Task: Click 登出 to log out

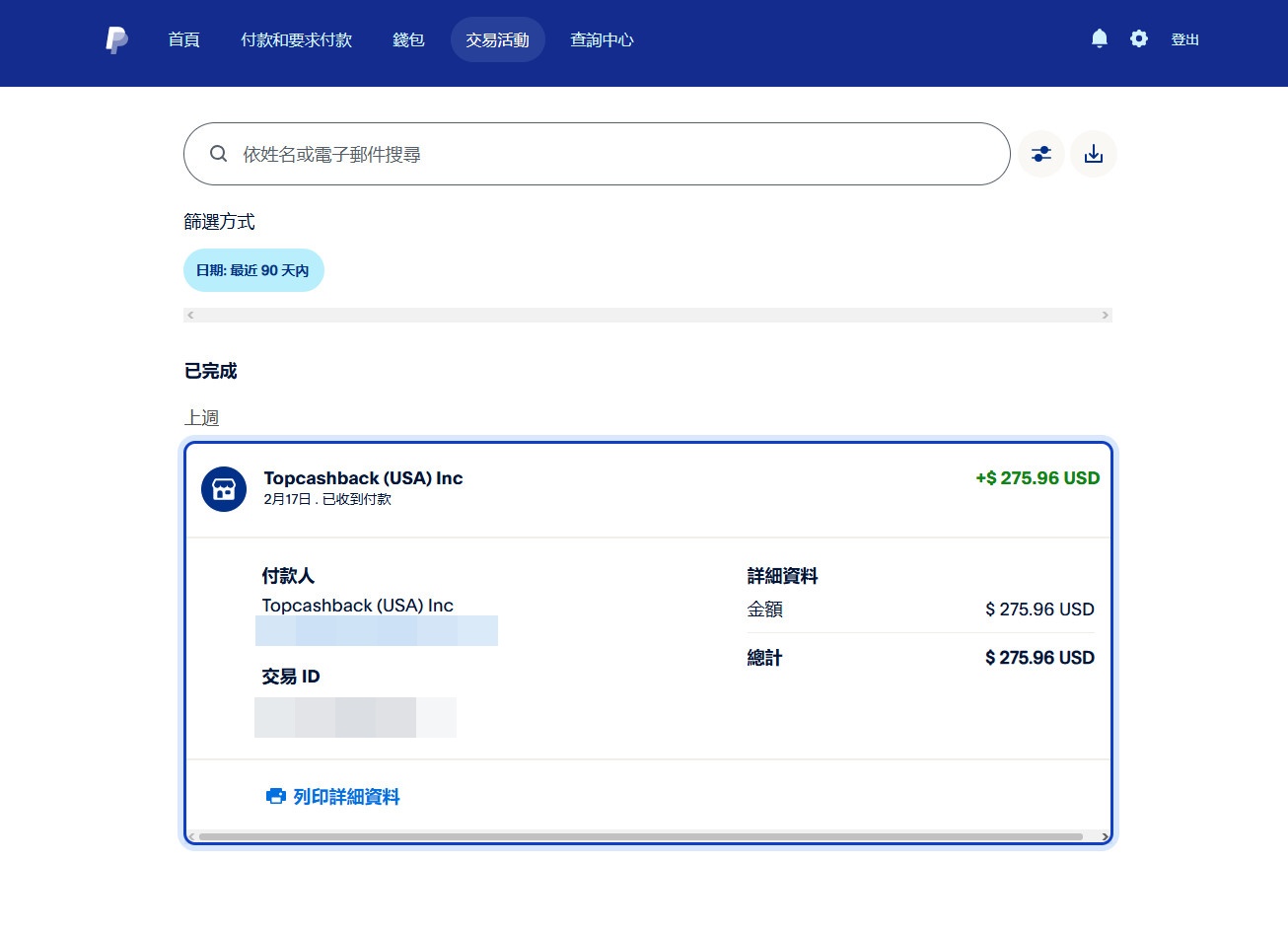Action: point(1184,39)
